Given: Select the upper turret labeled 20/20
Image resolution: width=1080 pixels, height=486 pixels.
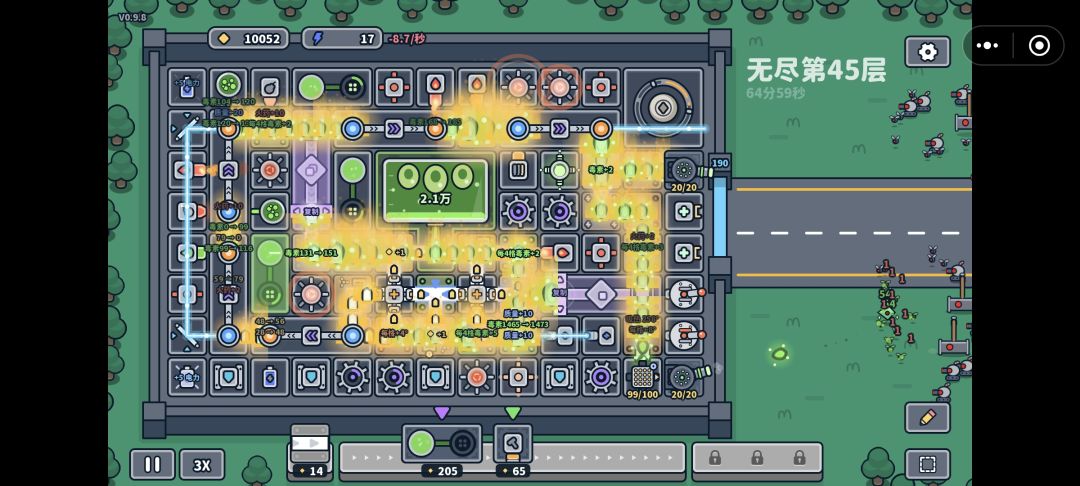Looking at the screenshot, I should coord(684,171).
